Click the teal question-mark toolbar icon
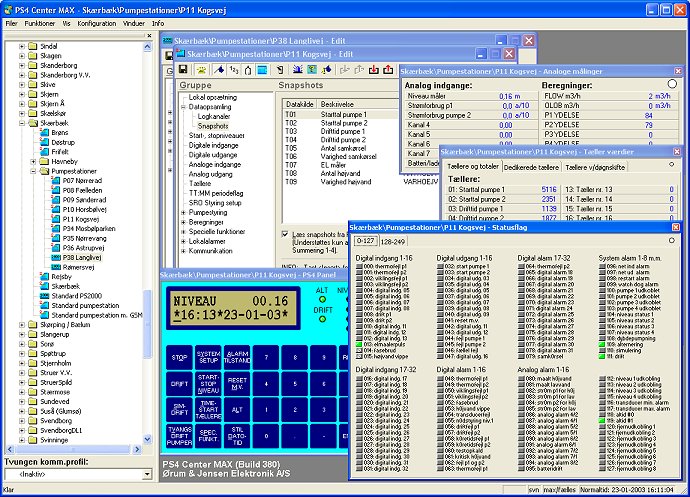690x497 pixels. click(312, 70)
